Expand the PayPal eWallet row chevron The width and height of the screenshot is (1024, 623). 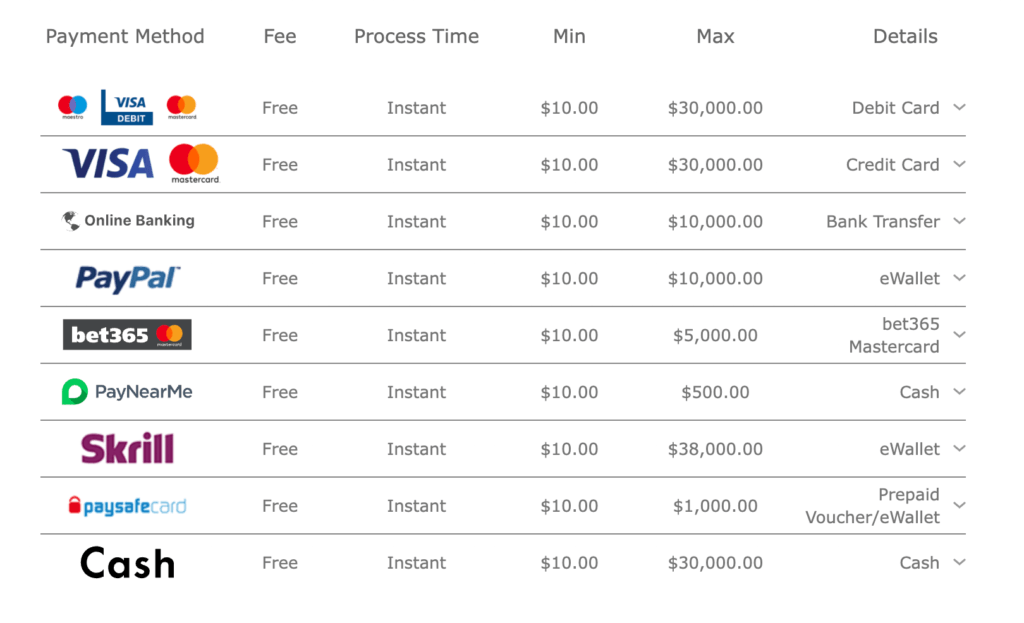coord(959,278)
